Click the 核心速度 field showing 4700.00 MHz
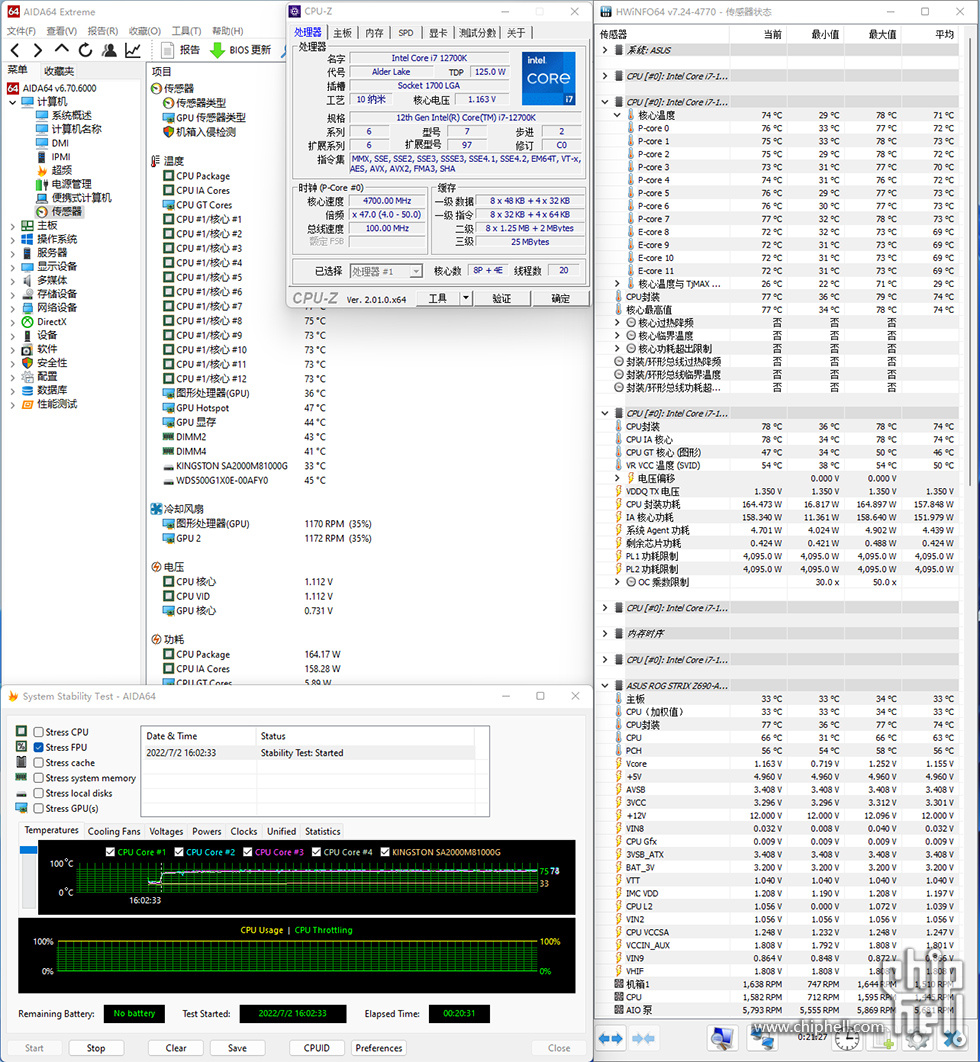 (x=387, y=201)
